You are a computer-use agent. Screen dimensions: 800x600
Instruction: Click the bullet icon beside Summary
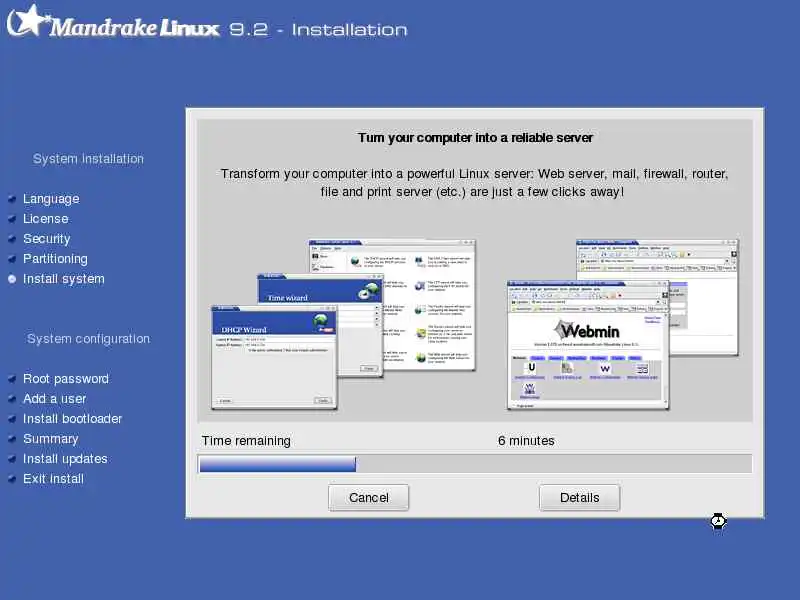pyautogui.click(x=12, y=439)
